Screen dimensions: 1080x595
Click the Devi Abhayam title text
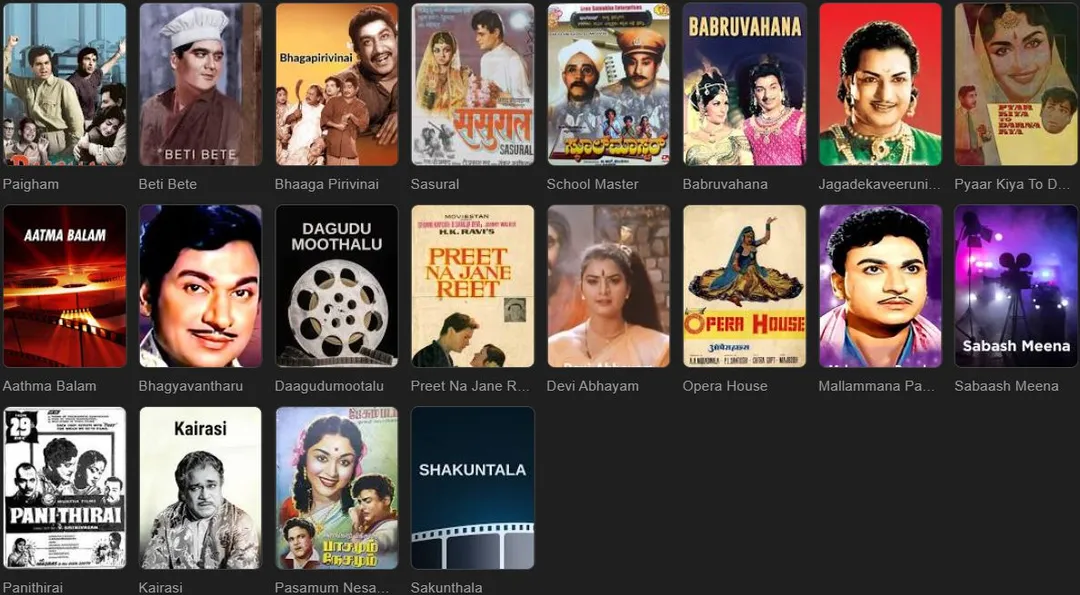(592, 386)
